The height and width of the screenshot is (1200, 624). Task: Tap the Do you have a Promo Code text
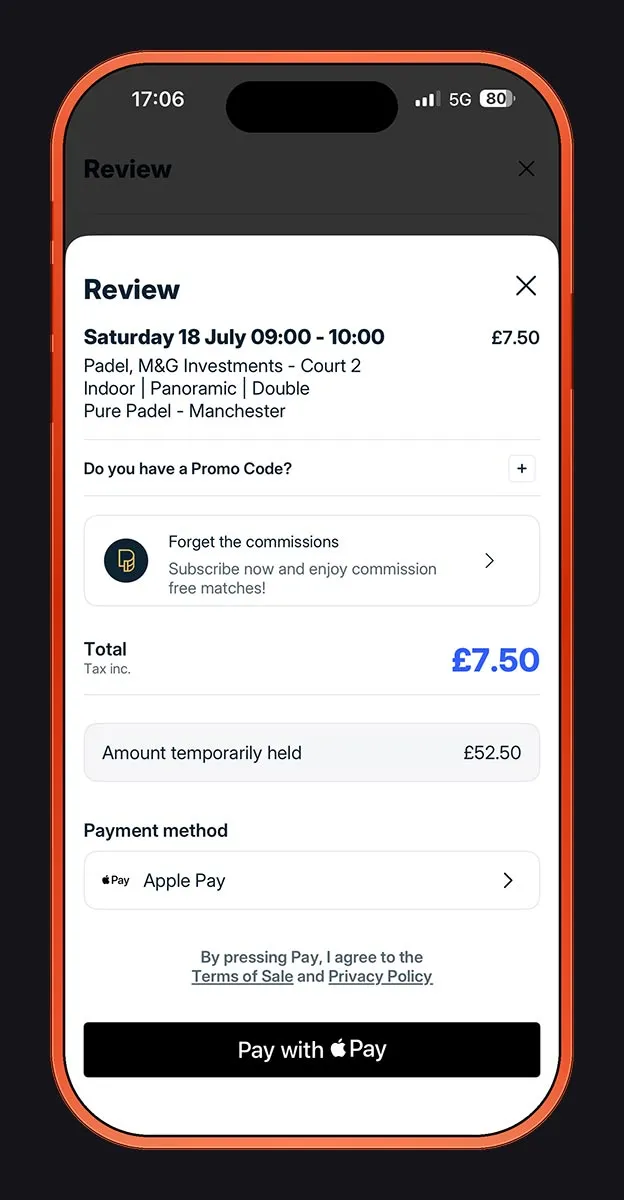(188, 469)
